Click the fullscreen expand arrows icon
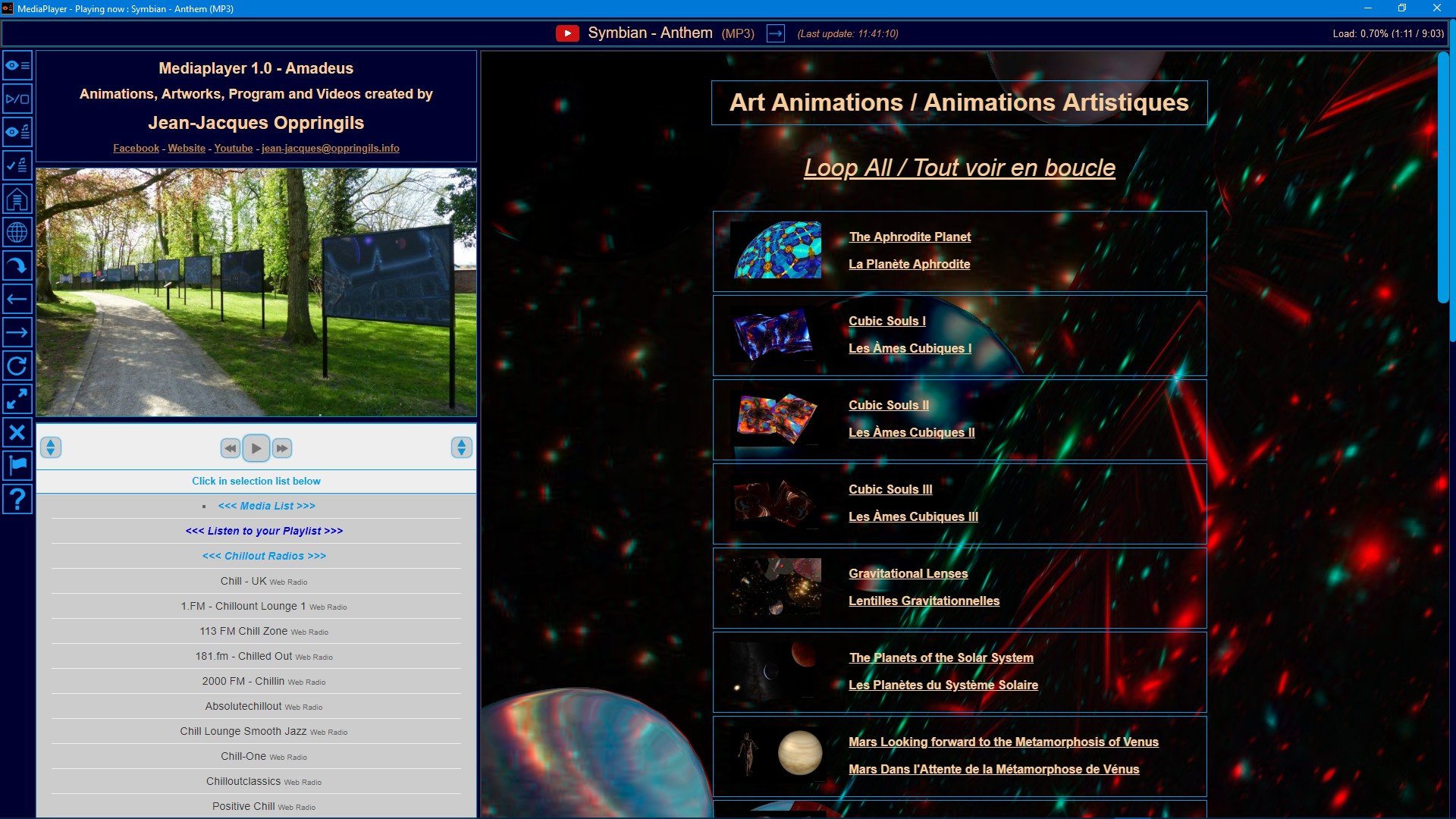The image size is (1456, 819). point(17,399)
